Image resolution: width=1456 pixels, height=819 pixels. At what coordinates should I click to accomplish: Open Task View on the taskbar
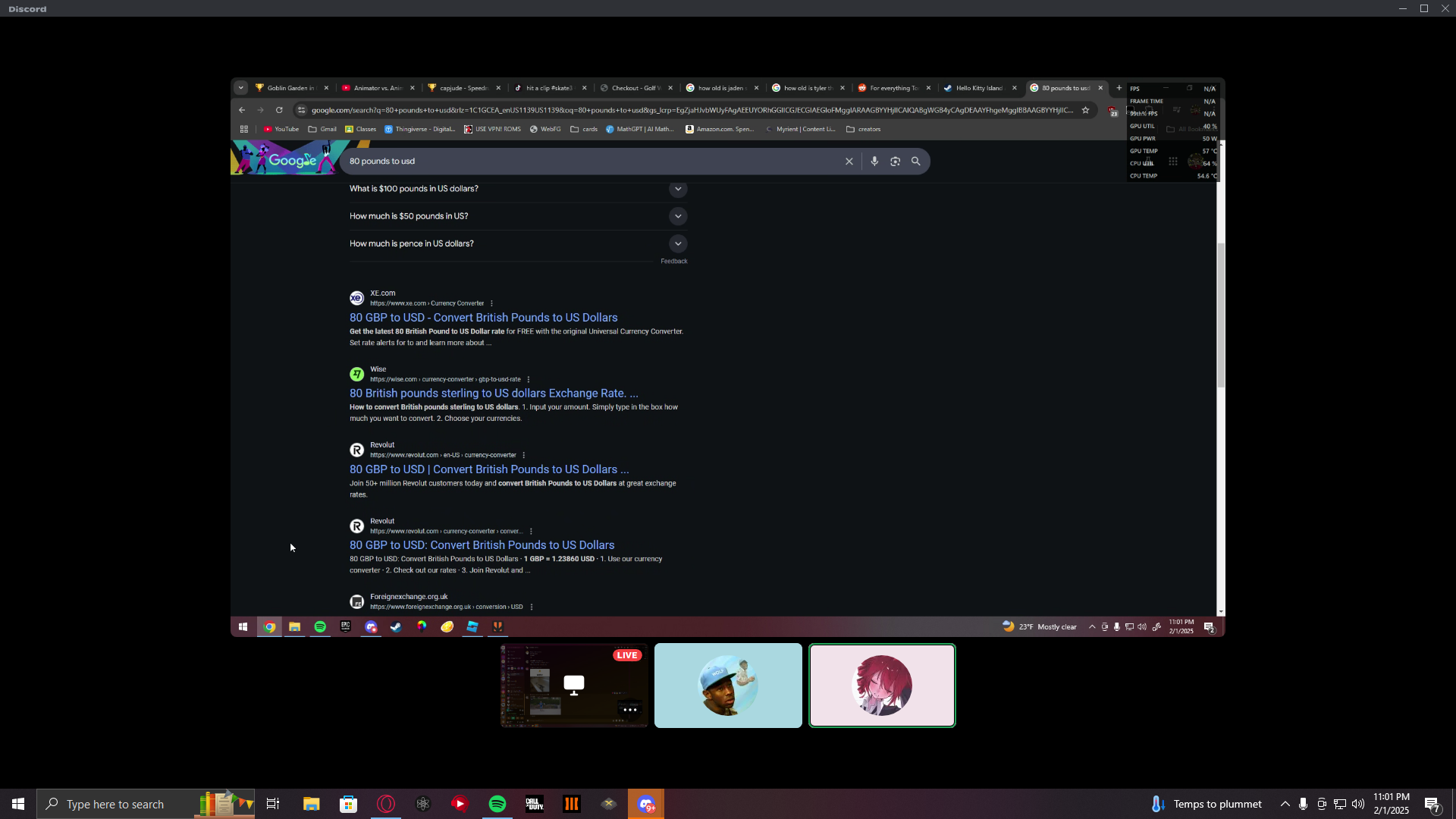point(273,804)
